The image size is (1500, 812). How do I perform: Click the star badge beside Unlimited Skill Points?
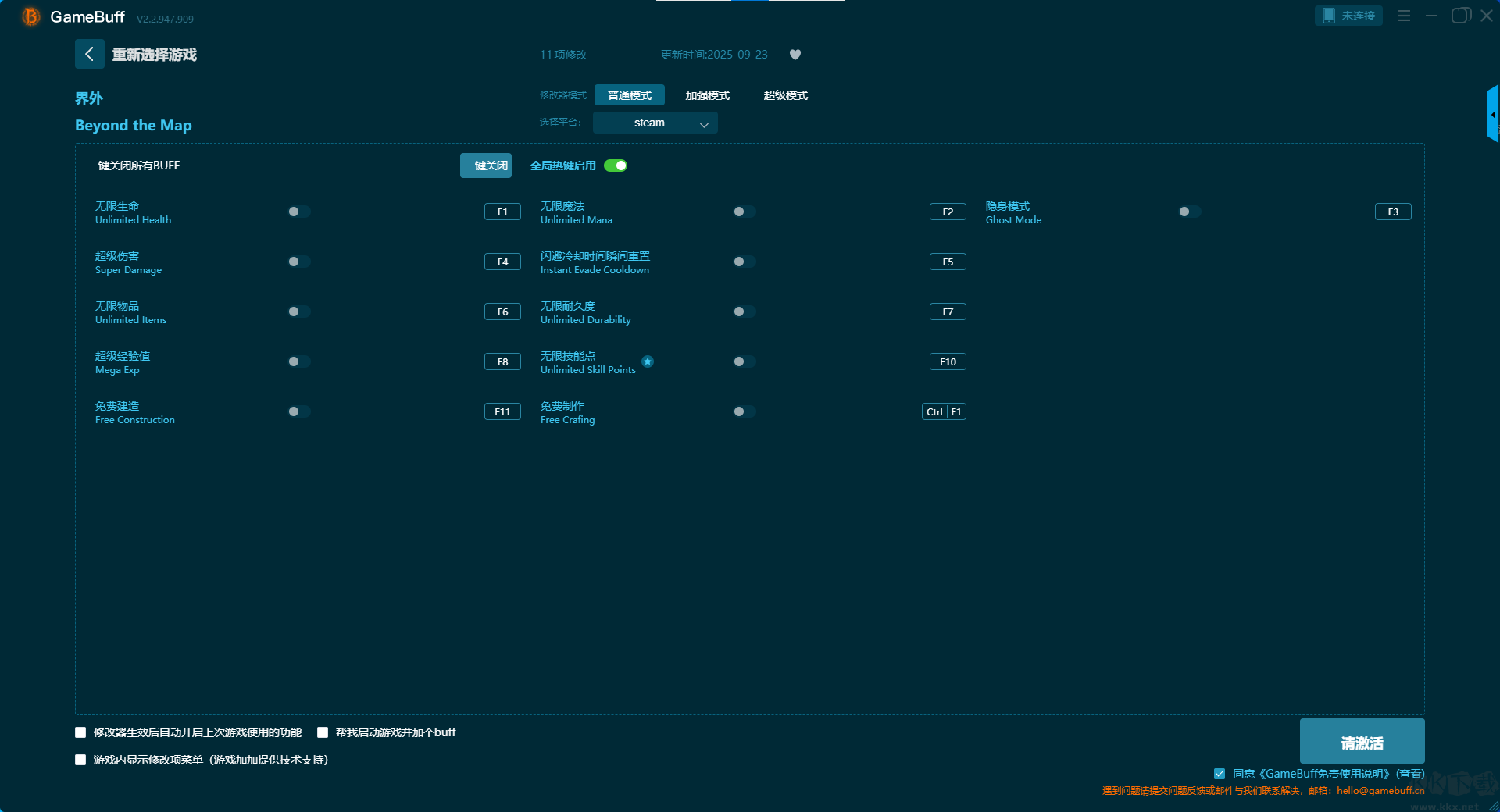[648, 361]
